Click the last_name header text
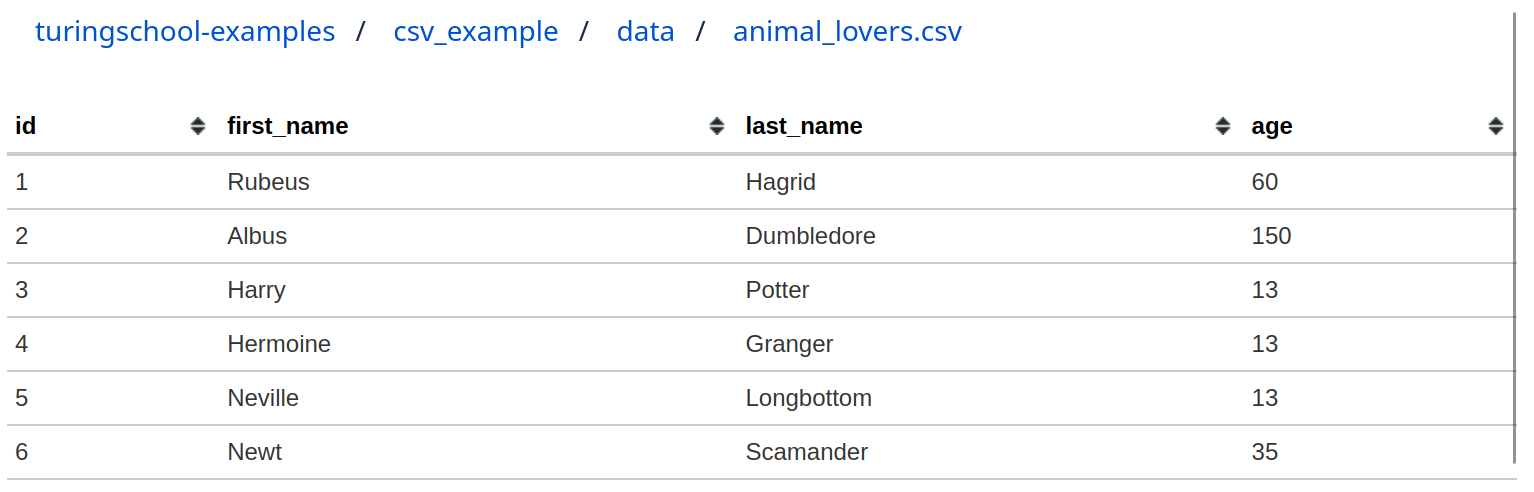The height and width of the screenshot is (492, 1534). click(804, 126)
